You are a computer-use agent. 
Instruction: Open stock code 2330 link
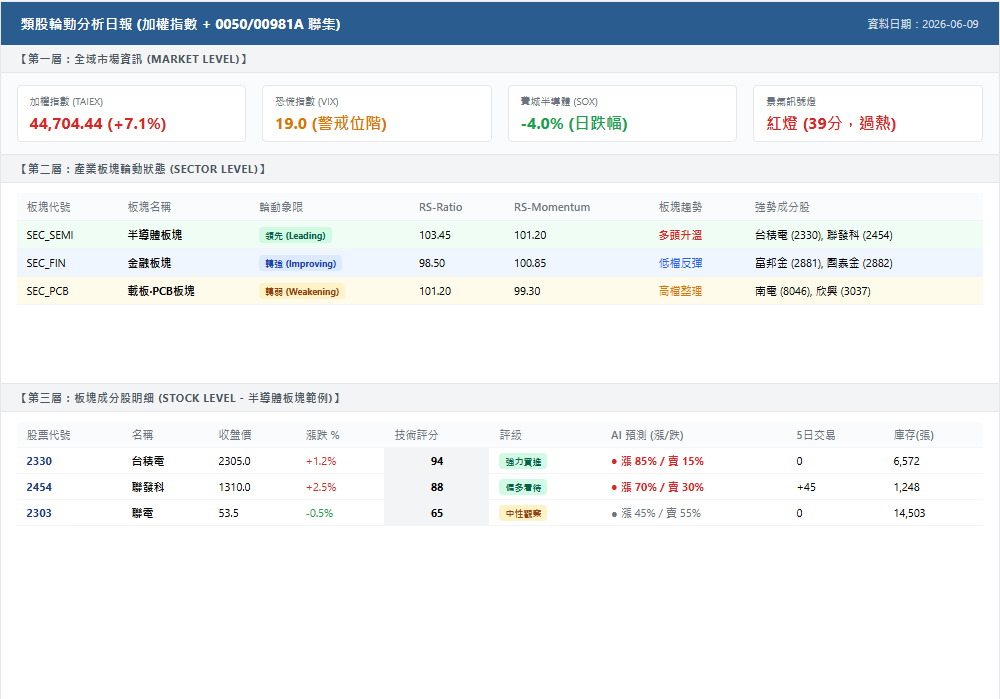39,461
